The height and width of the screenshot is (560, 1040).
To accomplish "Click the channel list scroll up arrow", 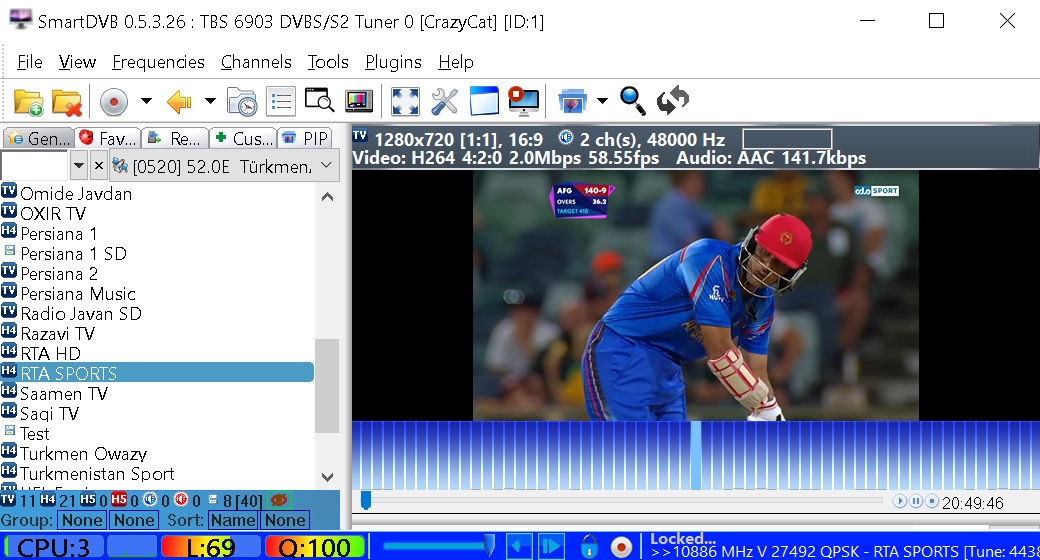I will [327, 196].
